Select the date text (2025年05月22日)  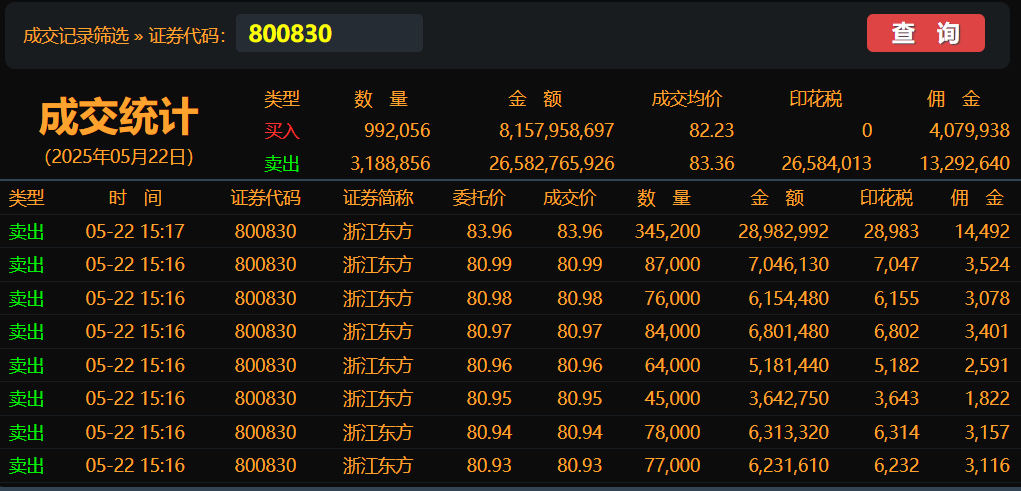click(x=119, y=158)
